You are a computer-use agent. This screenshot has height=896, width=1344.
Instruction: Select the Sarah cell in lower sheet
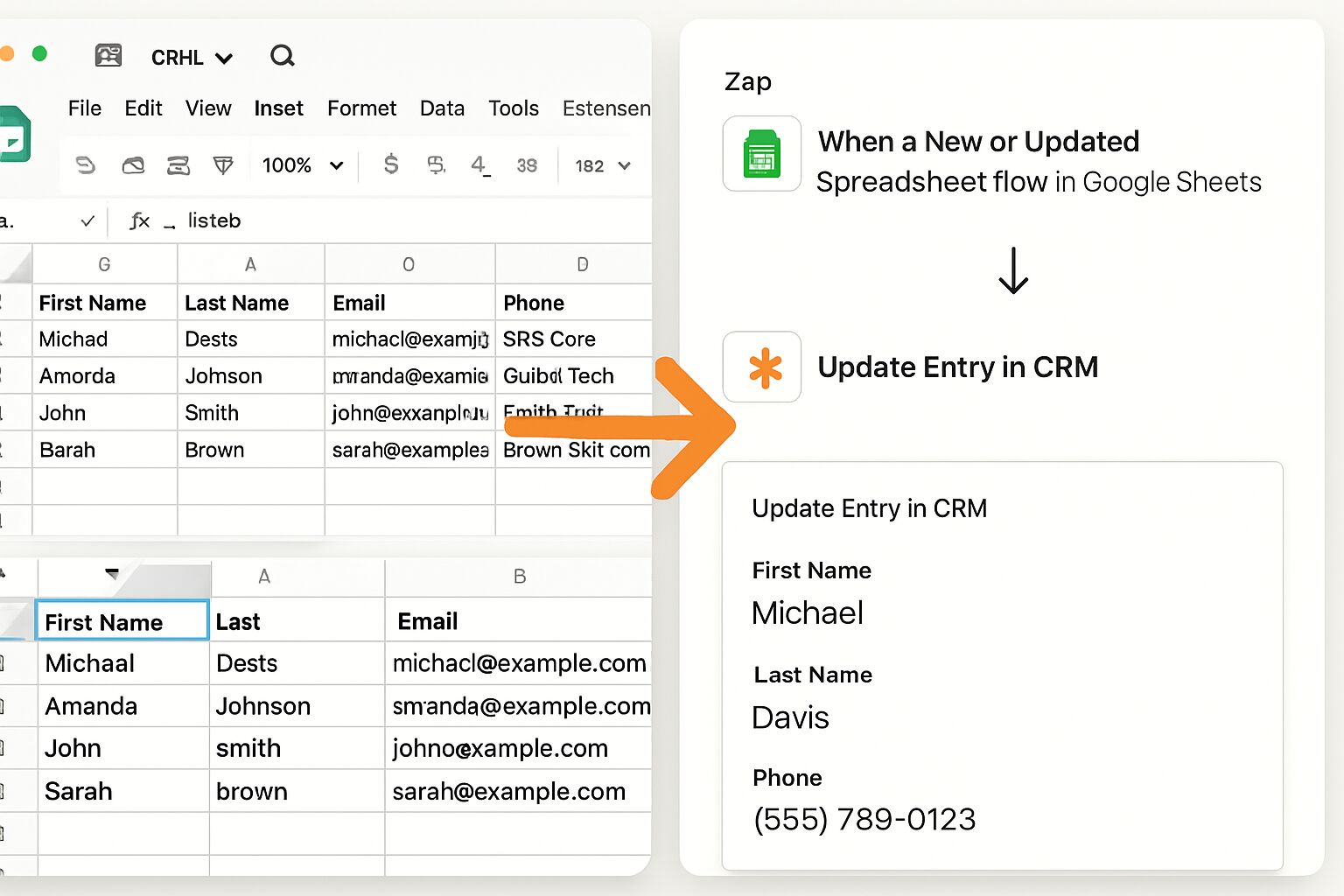pos(123,791)
